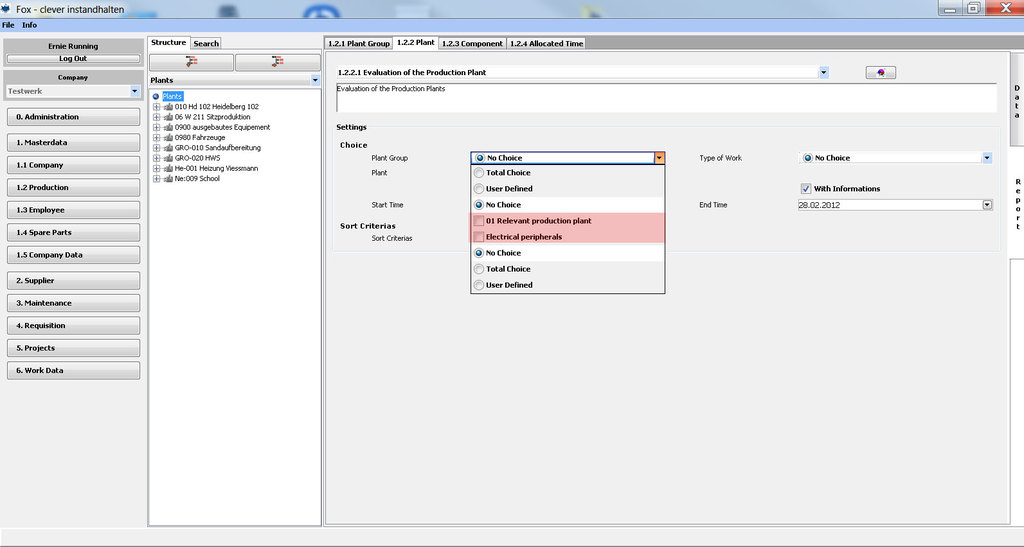Image resolution: width=1024 pixels, height=547 pixels.
Task: Tick the Electrical peripherals checkbox
Action: tap(479, 237)
